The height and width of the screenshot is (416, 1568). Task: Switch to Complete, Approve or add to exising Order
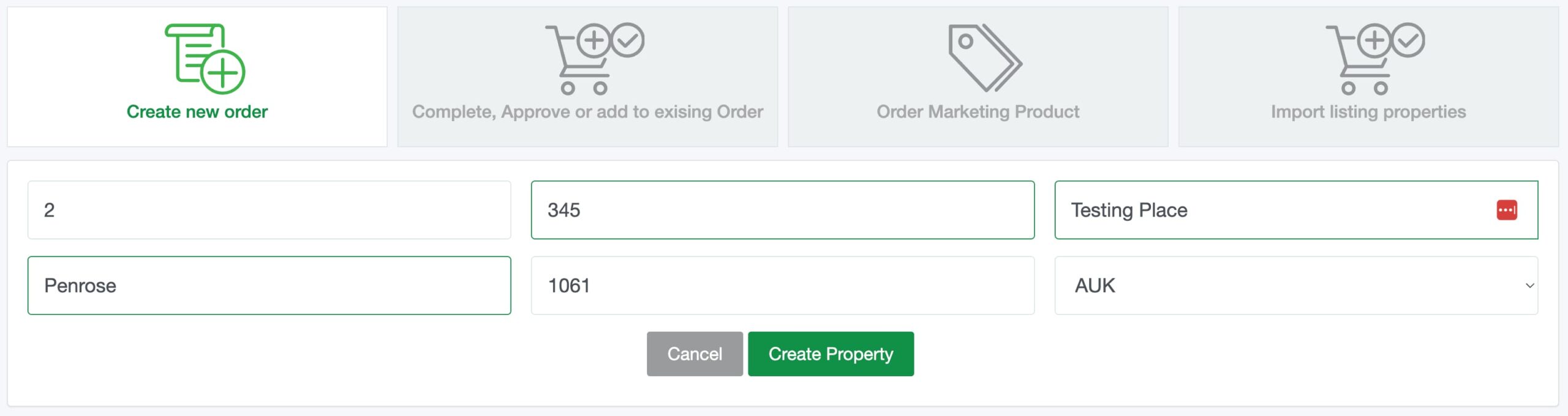(587, 76)
